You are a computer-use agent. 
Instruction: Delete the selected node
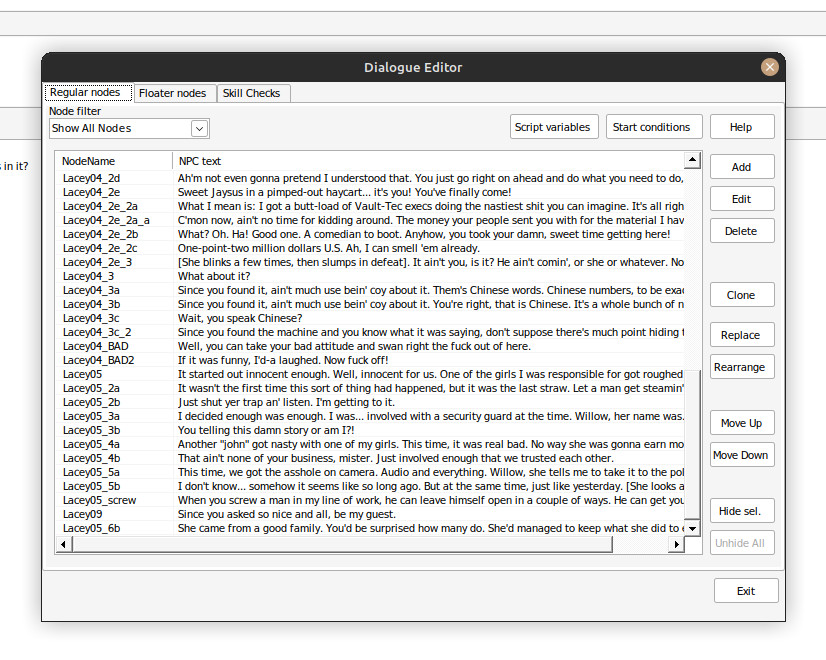[742, 231]
